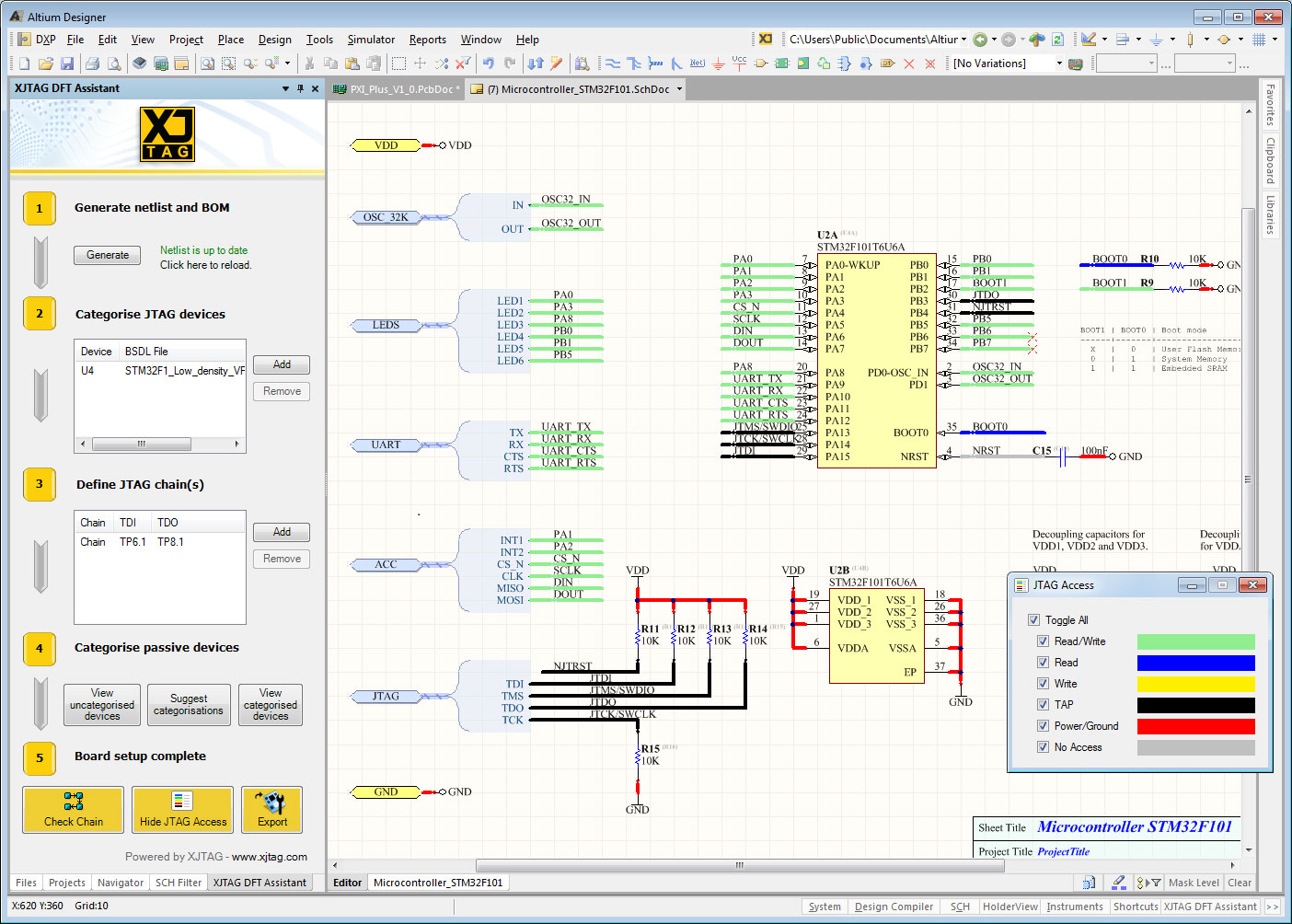Click Export icon button

[272, 810]
